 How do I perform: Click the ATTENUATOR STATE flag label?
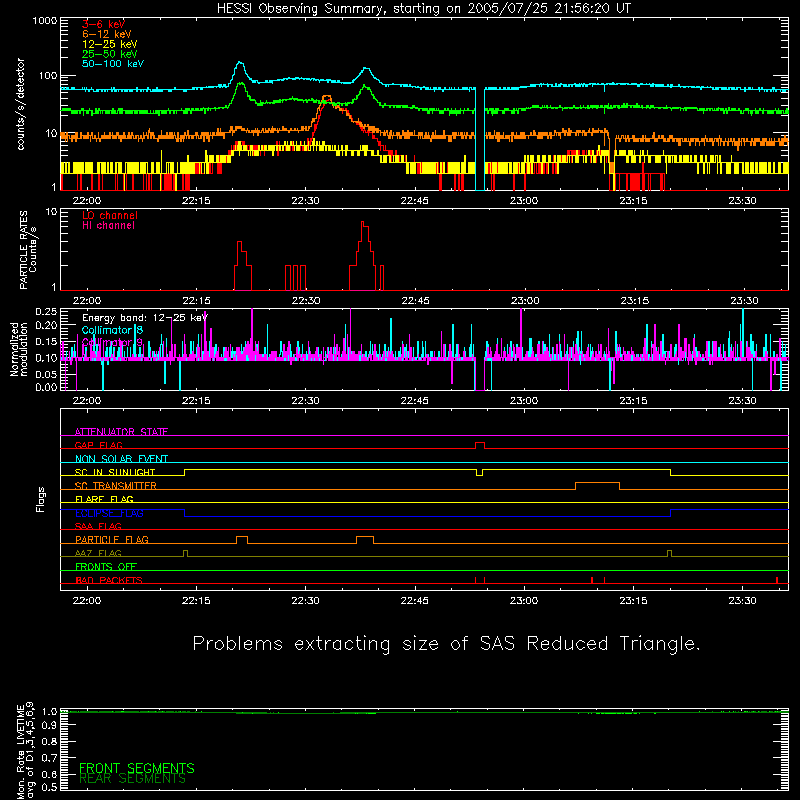coord(121,432)
